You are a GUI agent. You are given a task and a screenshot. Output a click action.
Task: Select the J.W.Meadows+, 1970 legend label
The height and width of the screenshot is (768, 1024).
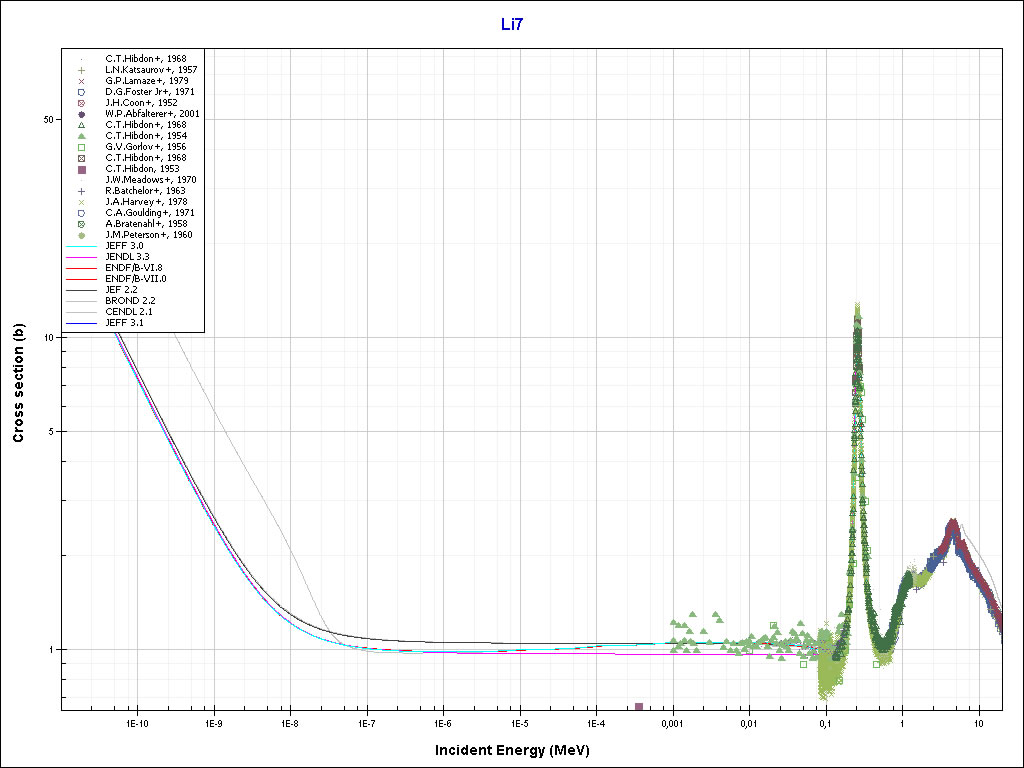(x=150, y=180)
